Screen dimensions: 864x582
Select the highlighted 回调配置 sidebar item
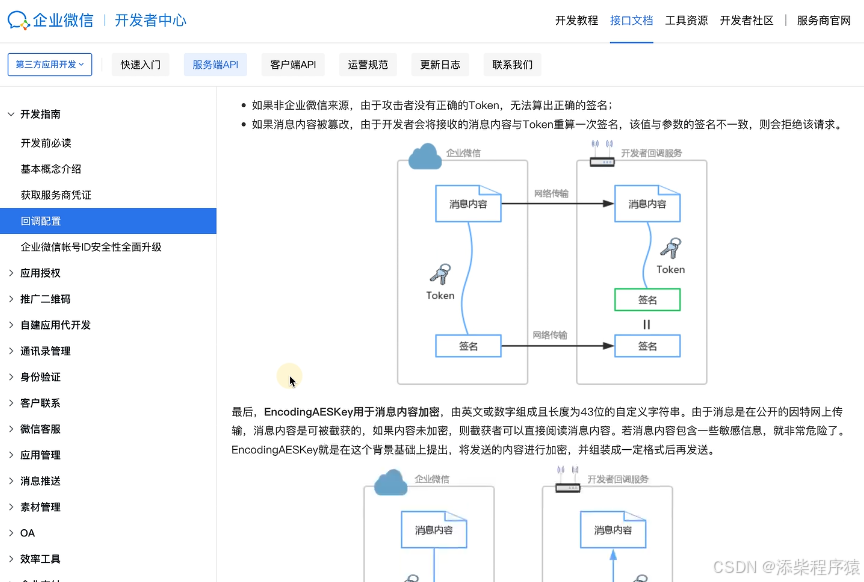(108, 221)
